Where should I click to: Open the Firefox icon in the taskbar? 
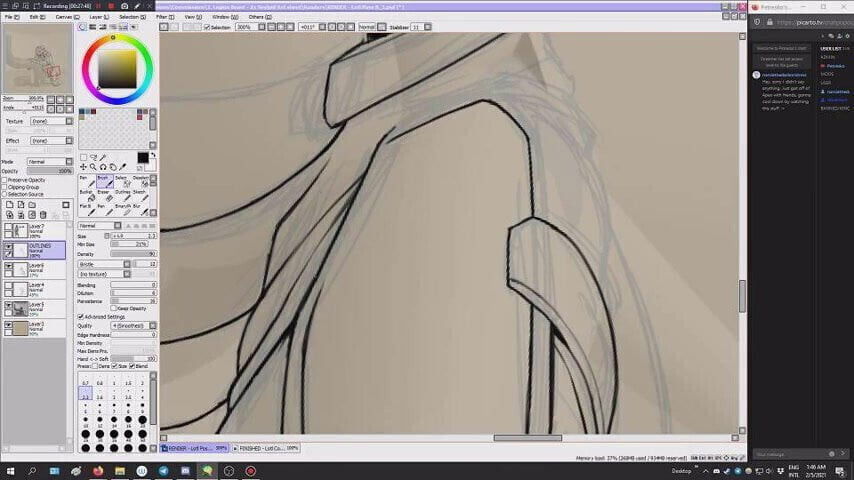[x=98, y=471]
